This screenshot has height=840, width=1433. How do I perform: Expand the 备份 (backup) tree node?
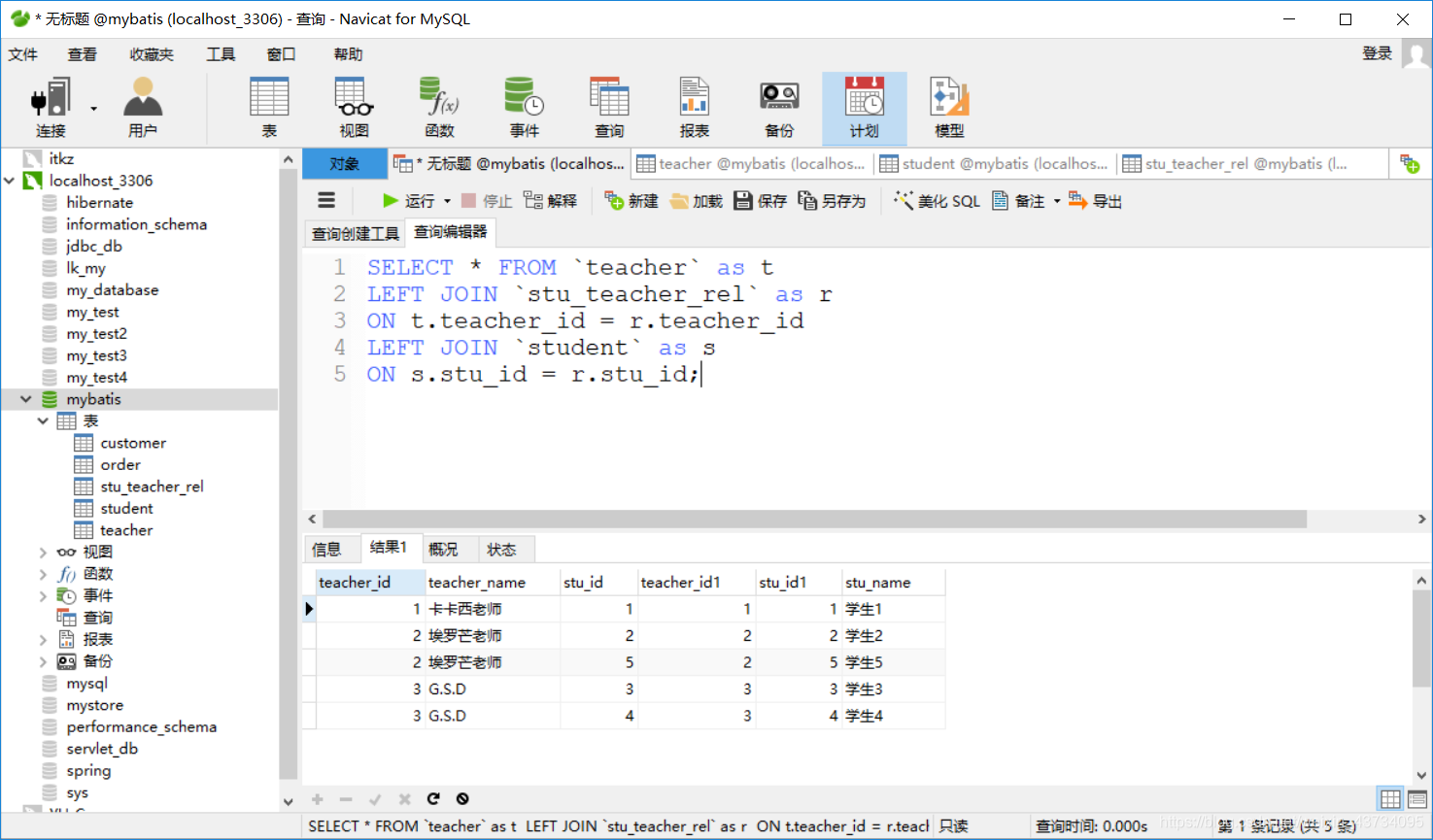point(43,661)
